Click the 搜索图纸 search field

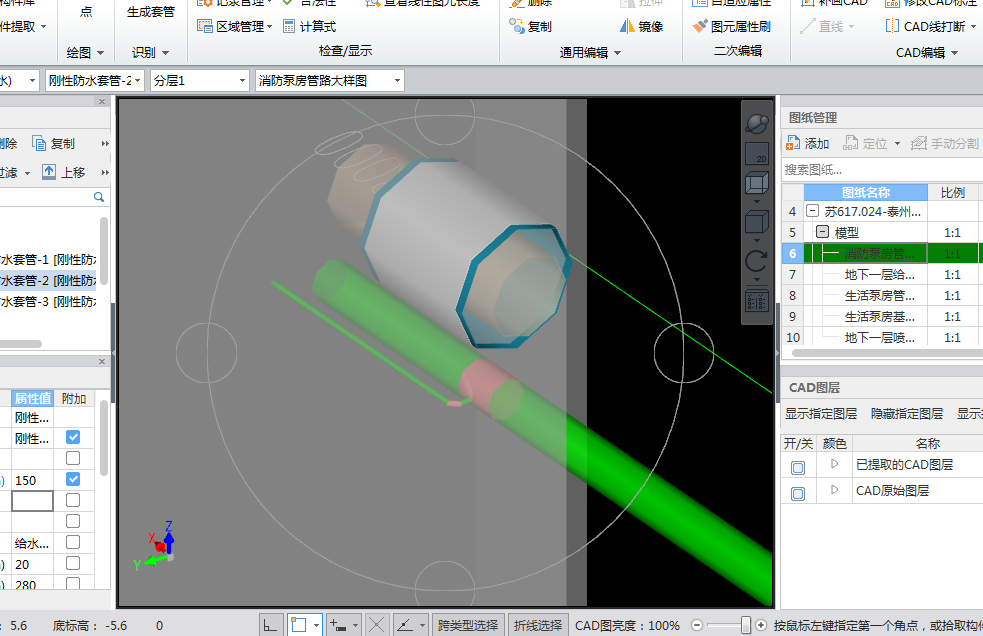881,169
